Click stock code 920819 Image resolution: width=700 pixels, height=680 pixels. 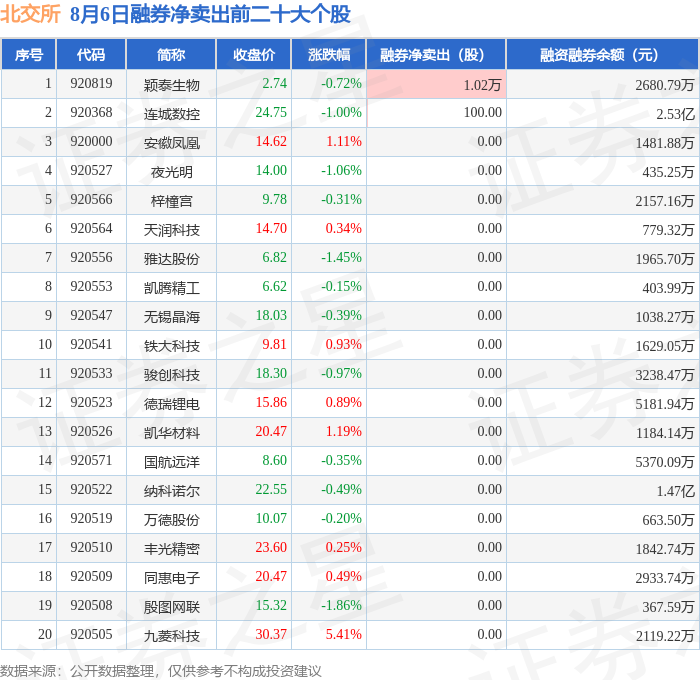click(x=91, y=83)
